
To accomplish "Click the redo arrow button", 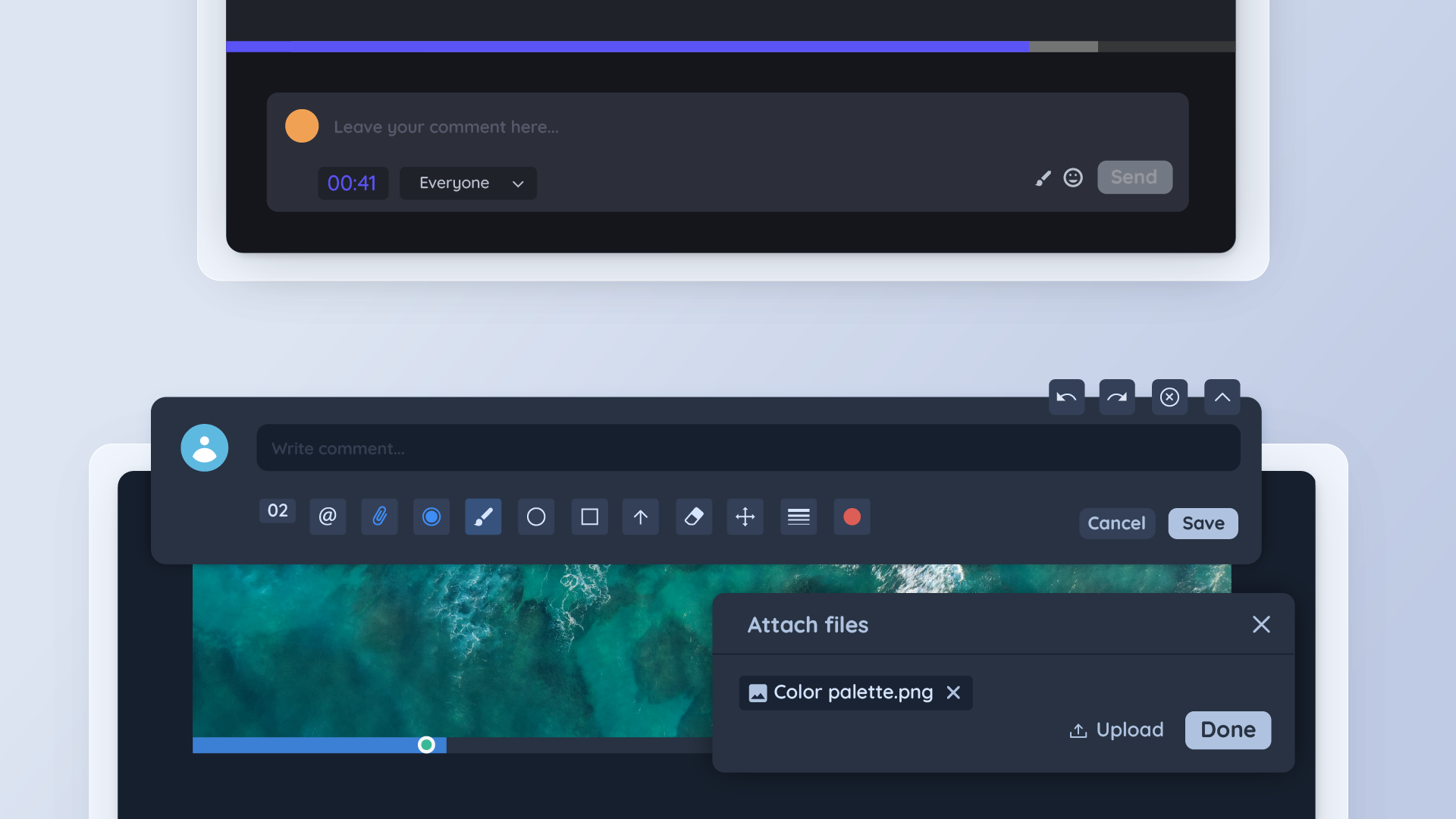I will click(1117, 397).
